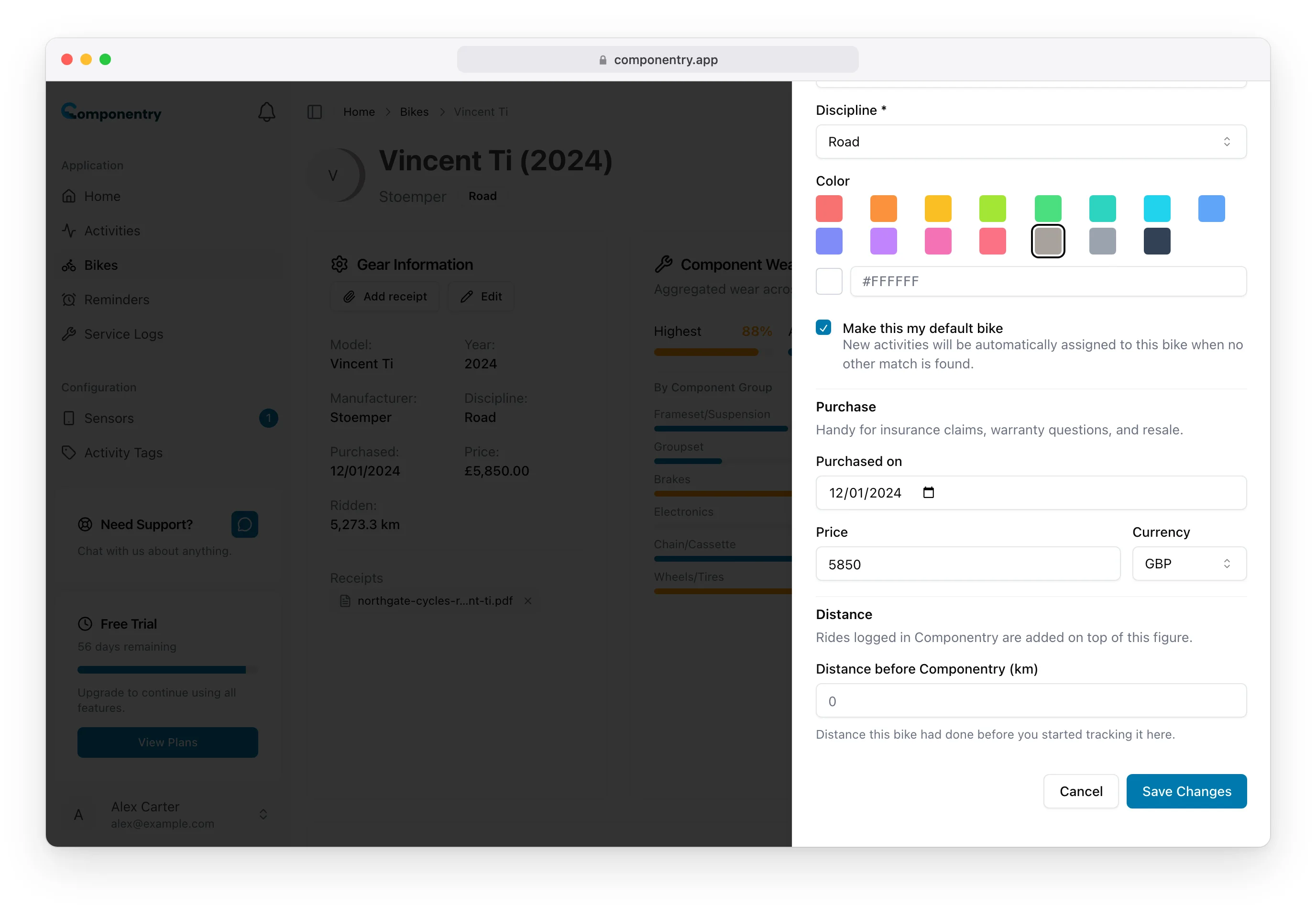Screen dimensions: 1316x908
Task: Click the Componentry logo
Action: [x=111, y=112]
